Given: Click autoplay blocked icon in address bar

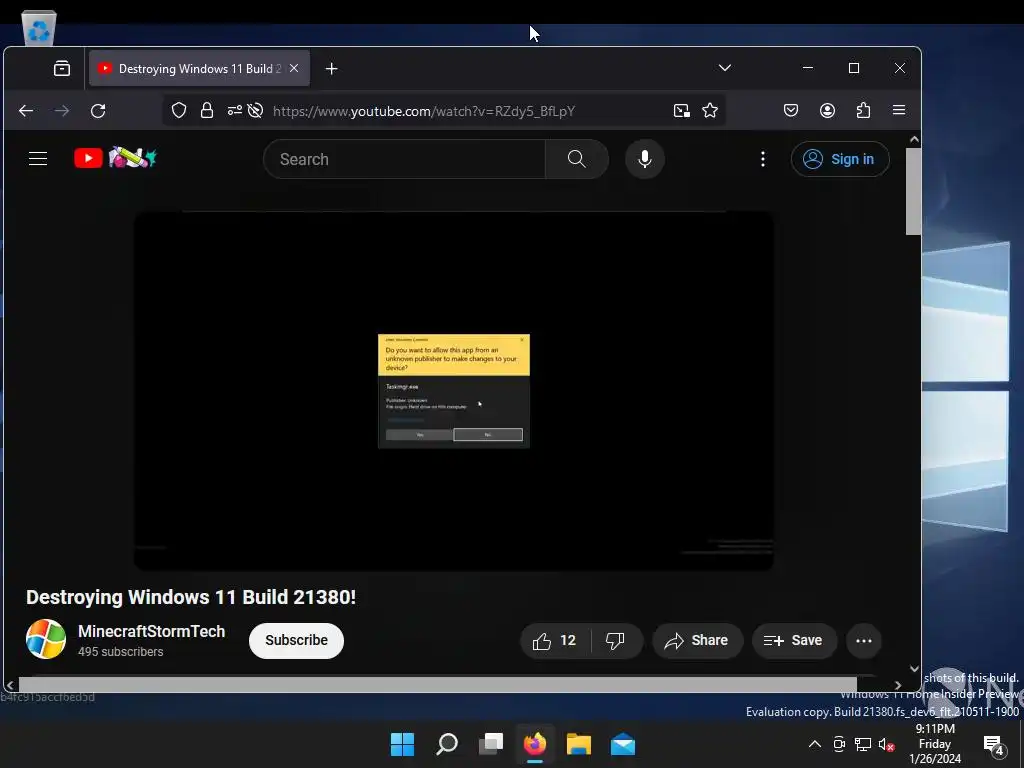Looking at the screenshot, I should click(255, 110).
